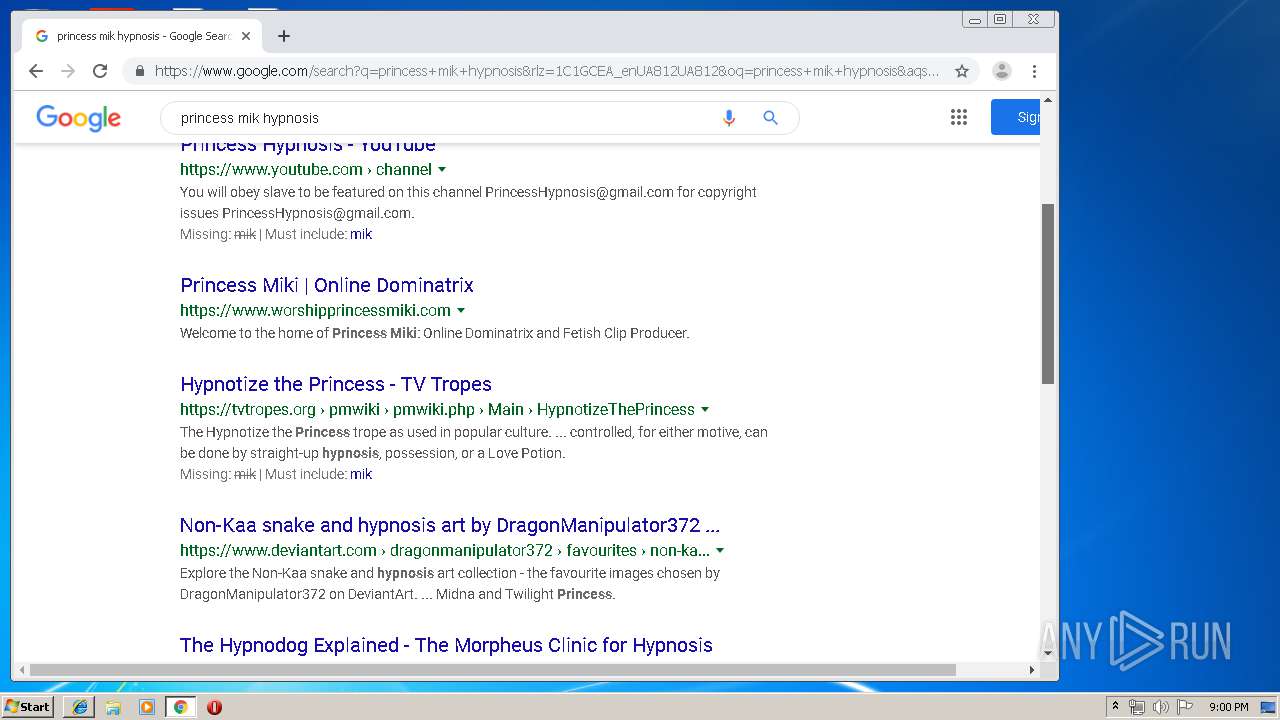1280x720 pixels.
Task: Click the vertical scrollbar thumb
Action: [1048, 294]
